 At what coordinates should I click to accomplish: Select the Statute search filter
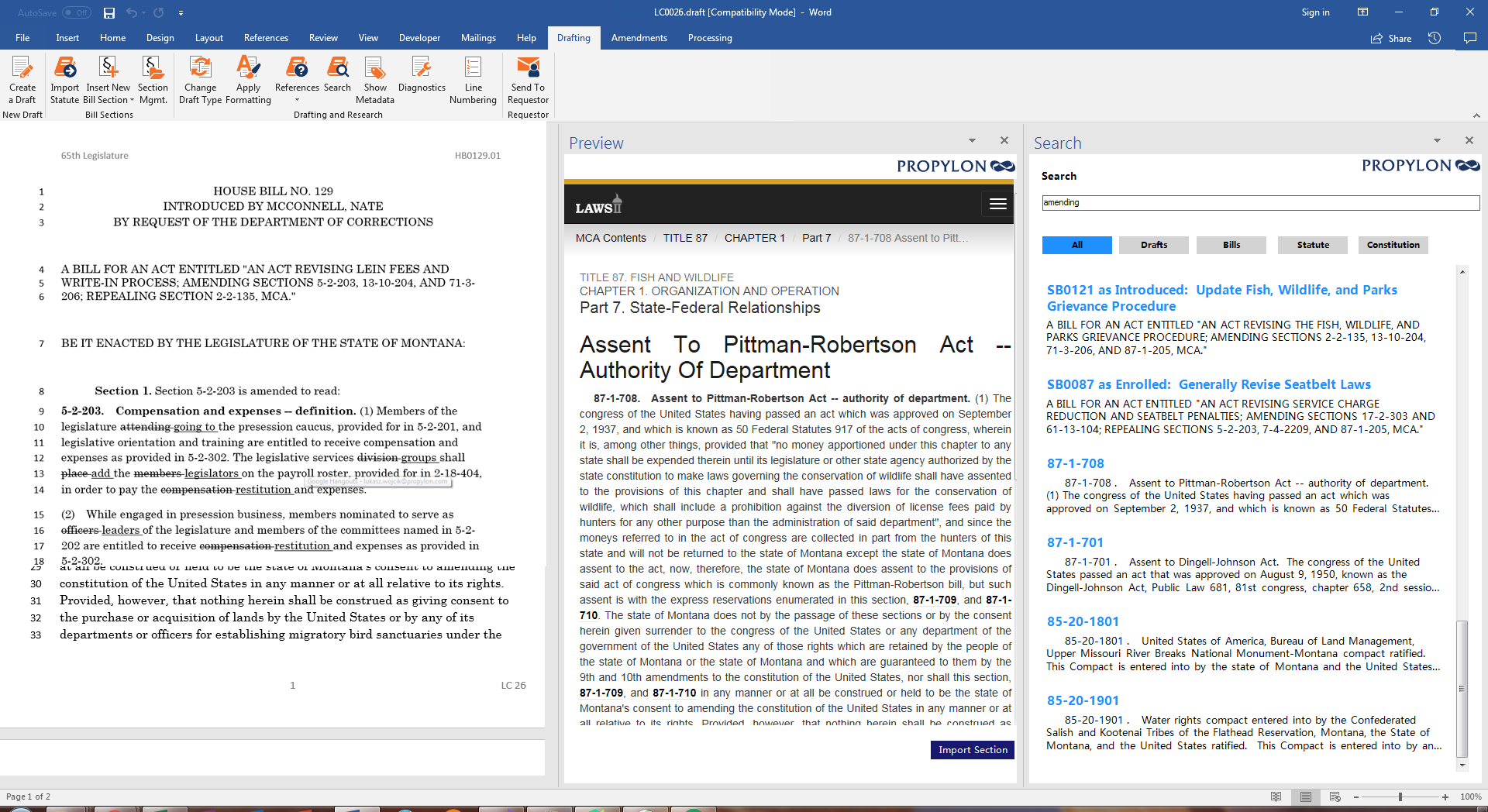click(1313, 245)
